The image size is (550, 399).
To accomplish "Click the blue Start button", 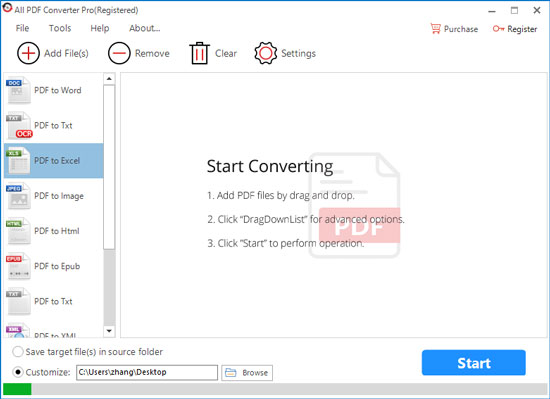I will (x=474, y=363).
